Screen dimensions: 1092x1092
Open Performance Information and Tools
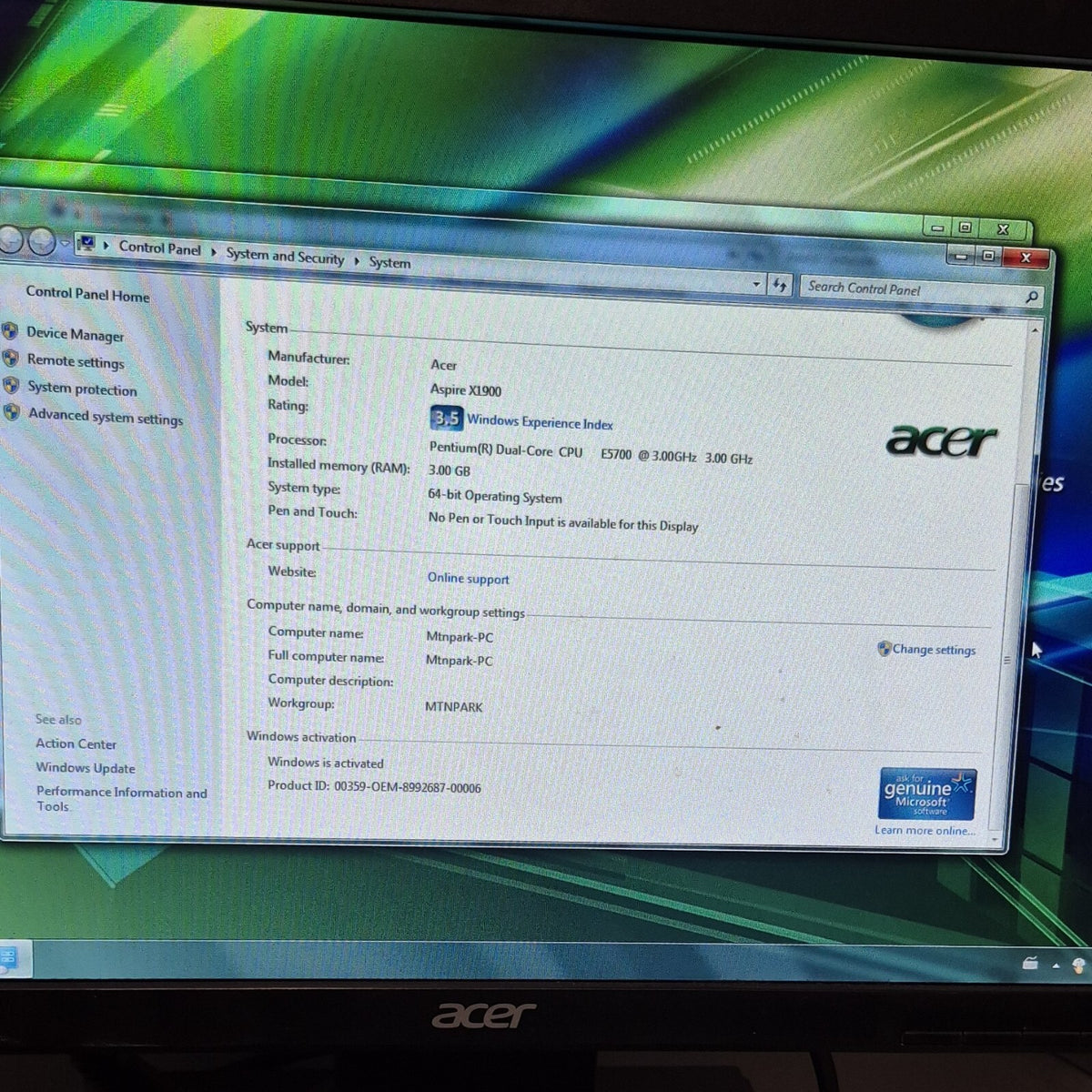(x=121, y=799)
